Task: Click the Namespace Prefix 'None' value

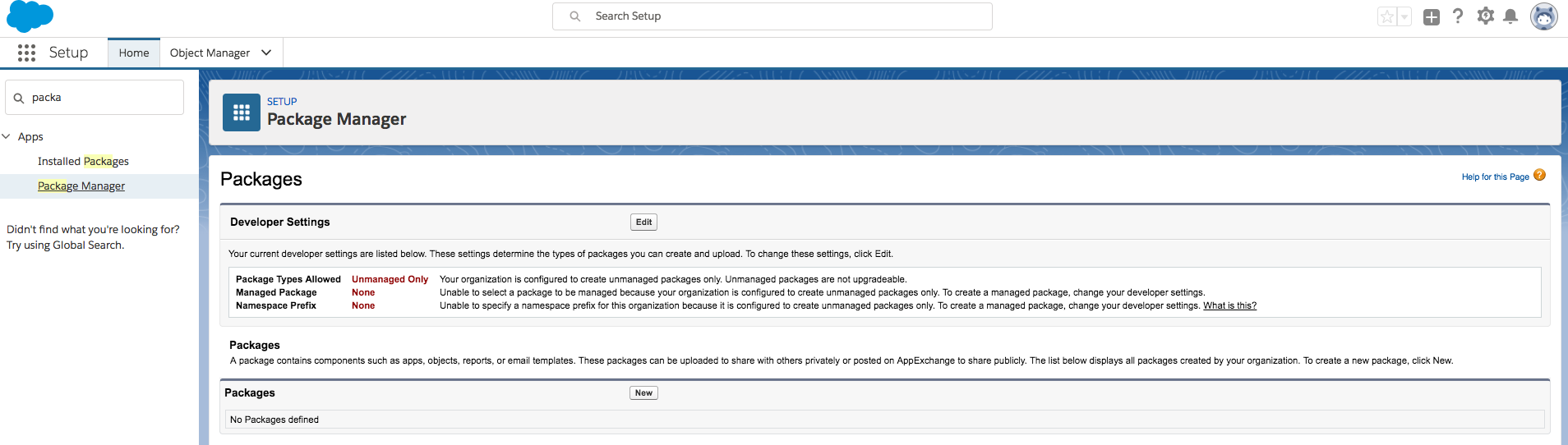Action: pyautogui.click(x=363, y=305)
